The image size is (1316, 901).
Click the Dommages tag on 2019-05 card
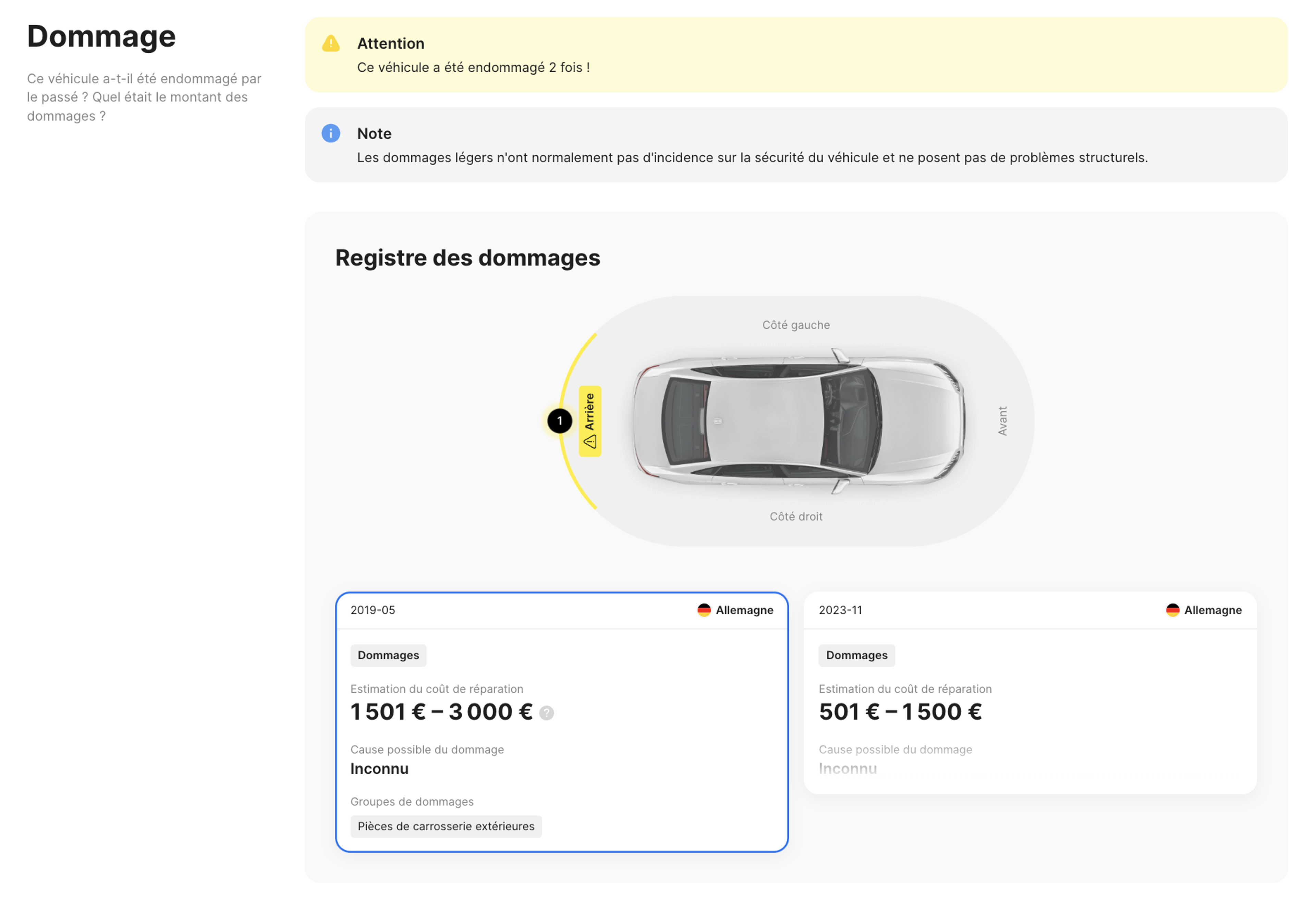(x=388, y=655)
